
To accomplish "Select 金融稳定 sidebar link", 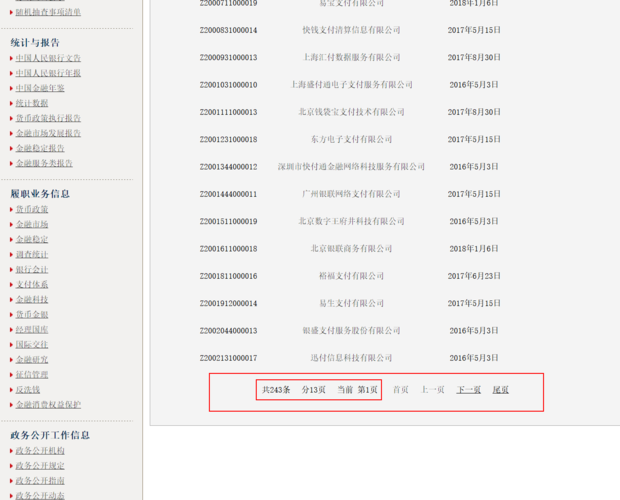I will pyautogui.click(x=32, y=239).
